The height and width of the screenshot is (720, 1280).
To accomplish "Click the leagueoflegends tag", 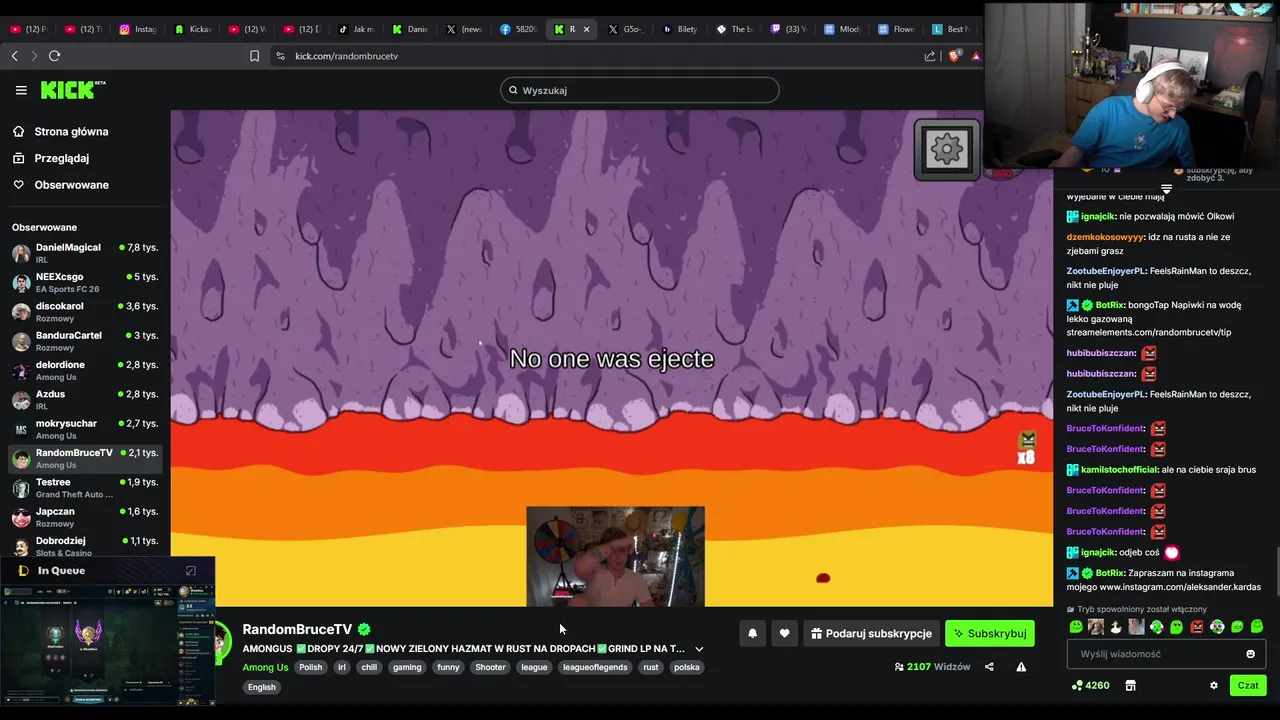I will point(595,667).
